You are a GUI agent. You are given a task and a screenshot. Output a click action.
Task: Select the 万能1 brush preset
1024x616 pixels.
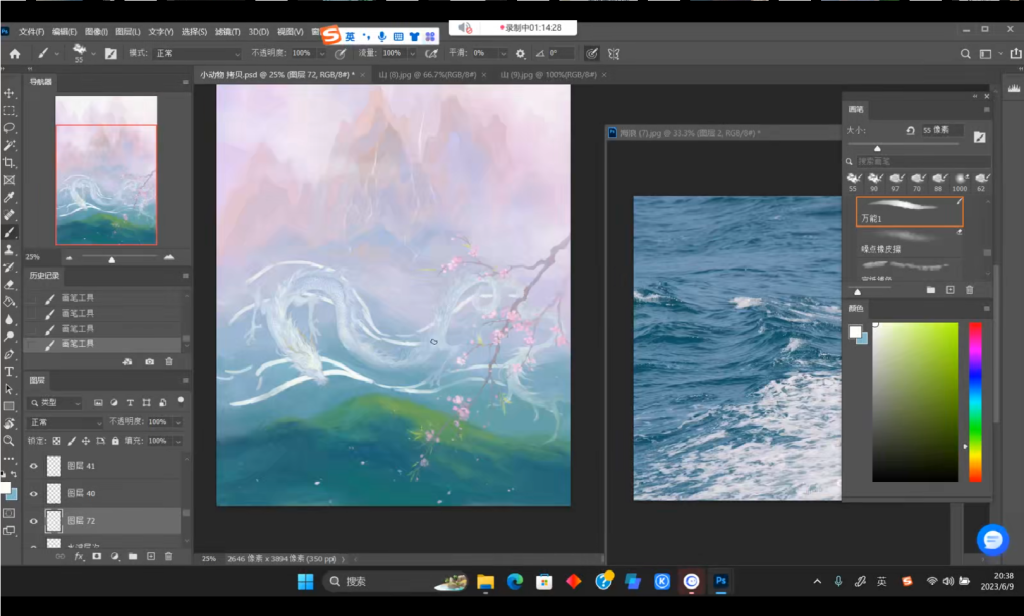tap(909, 211)
